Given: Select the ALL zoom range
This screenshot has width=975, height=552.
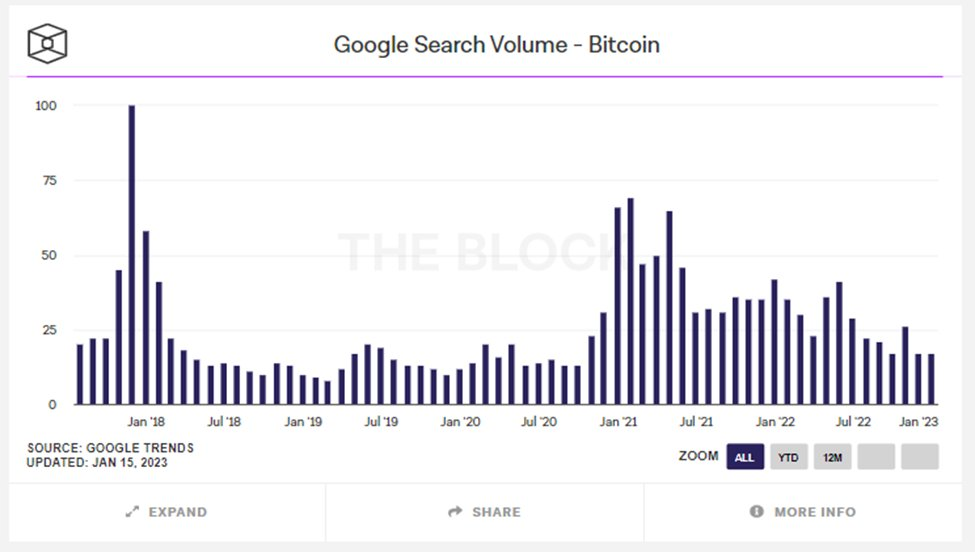Looking at the screenshot, I should (x=744, y=457).
